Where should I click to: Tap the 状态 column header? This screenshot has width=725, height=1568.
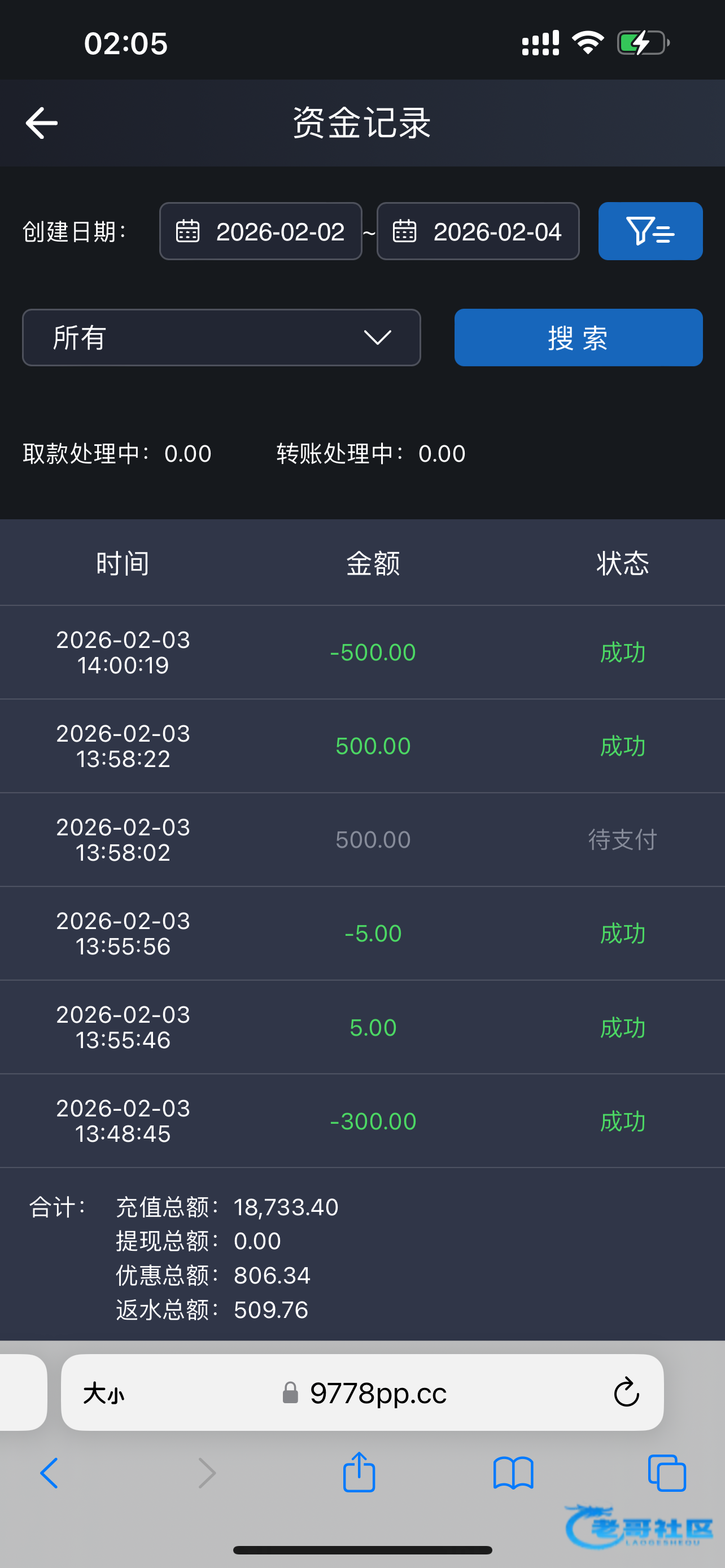click(x=622, y=563)
